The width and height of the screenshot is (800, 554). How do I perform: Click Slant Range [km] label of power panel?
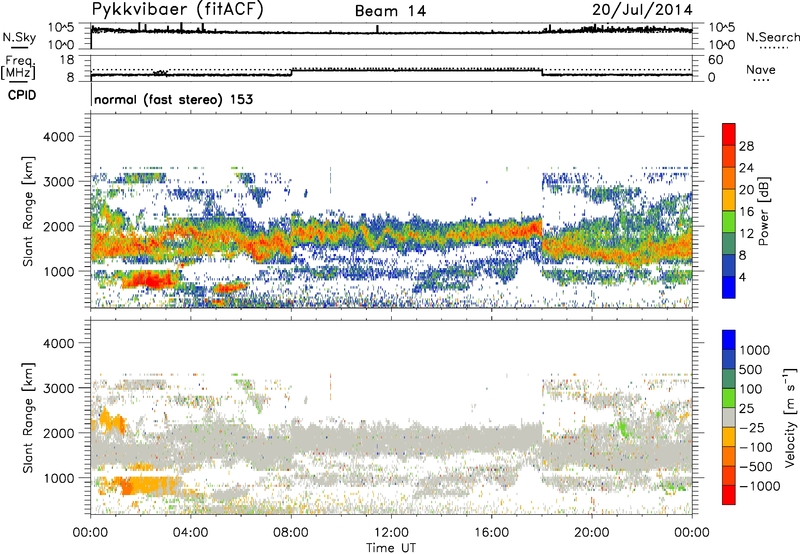(x=28, y=211)
